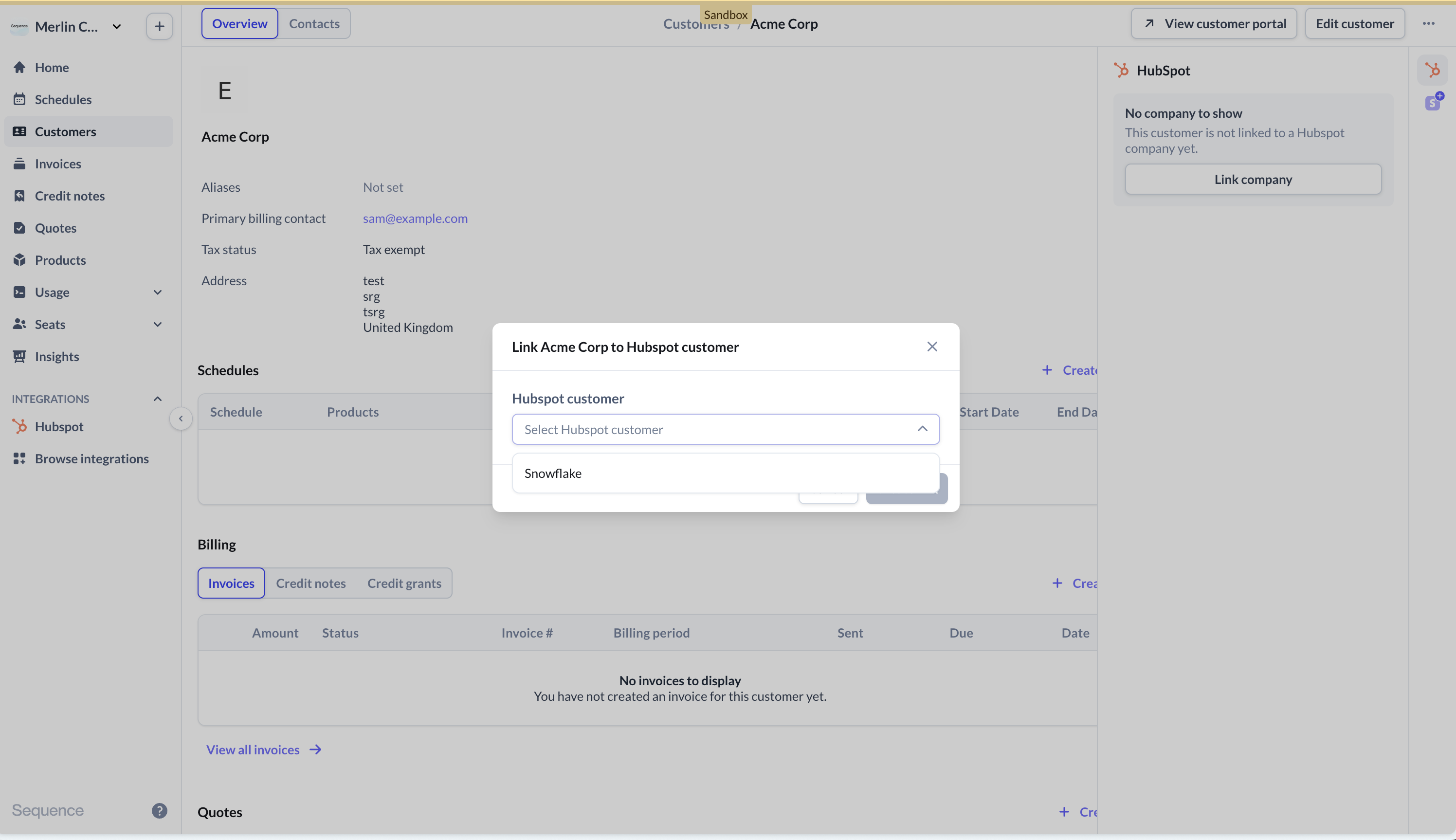Expand the Seats submenu chevron
The width and height of the screenshot is (1456, 840).
tap(158, 325)
